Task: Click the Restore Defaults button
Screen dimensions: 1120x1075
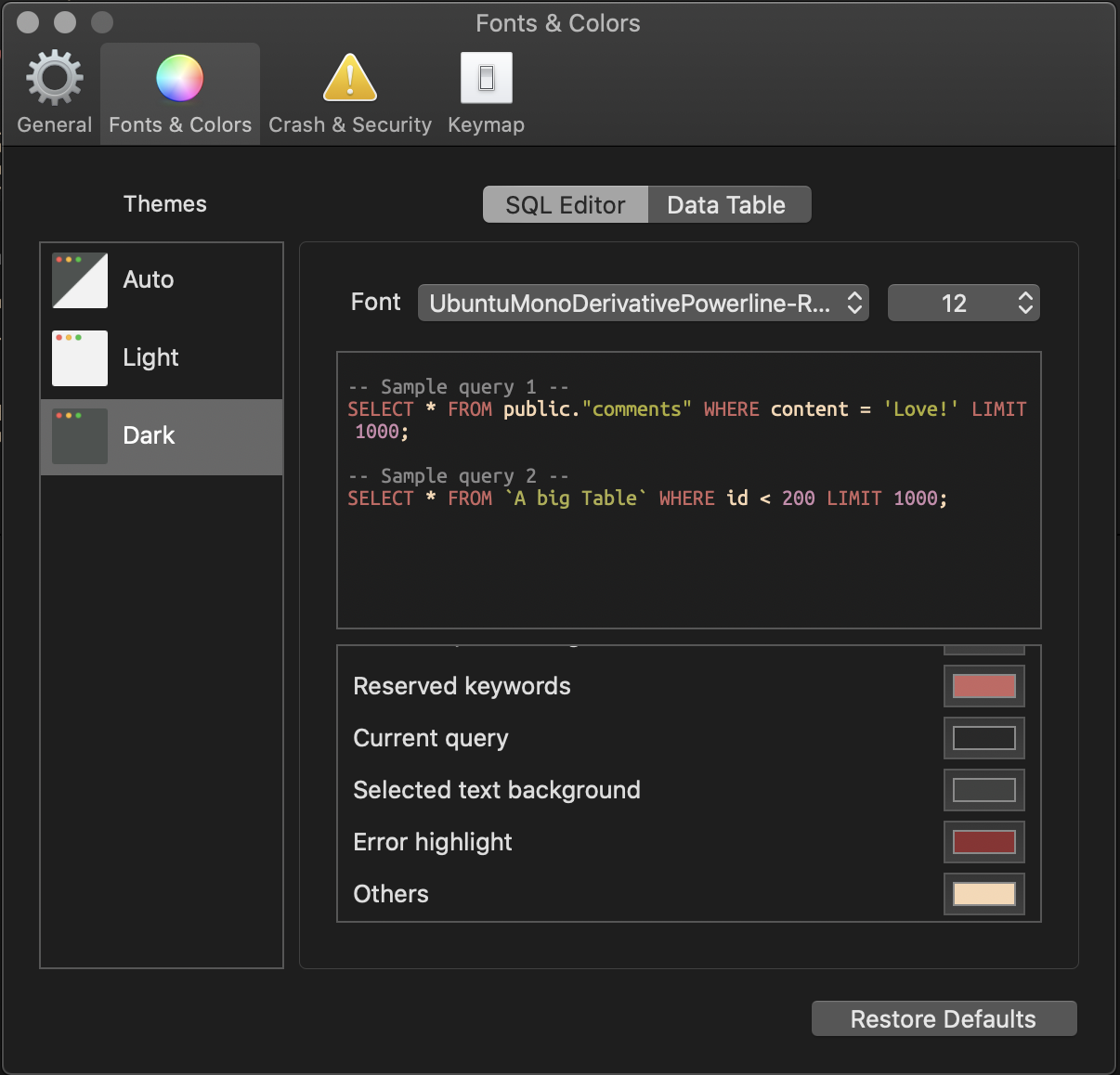Action: pyautogui.click(x=944, y=1018)
